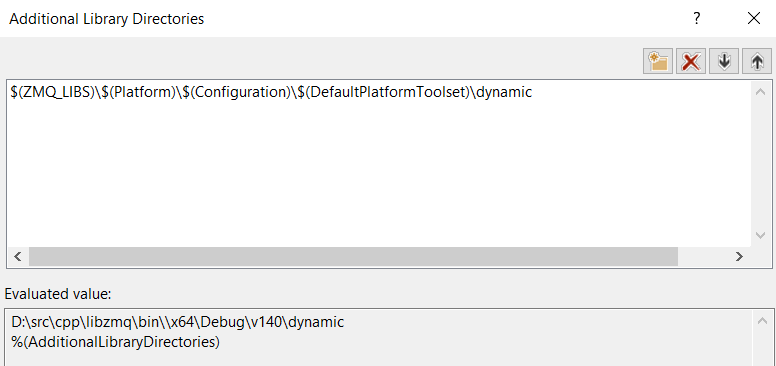Close the Additional Library Directories dialog
Viewport: 776px width, 366px height.
point(754,19)
